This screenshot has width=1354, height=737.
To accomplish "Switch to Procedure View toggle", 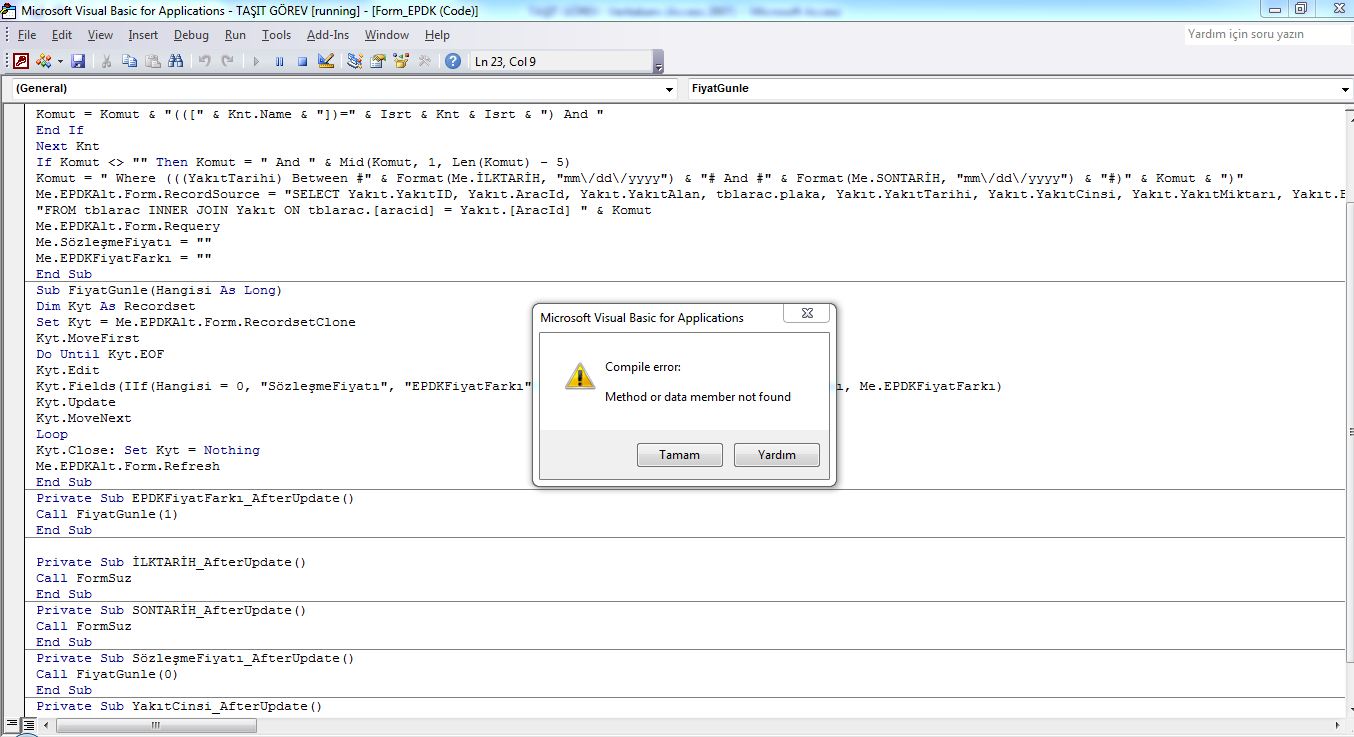I will [11, 724].
